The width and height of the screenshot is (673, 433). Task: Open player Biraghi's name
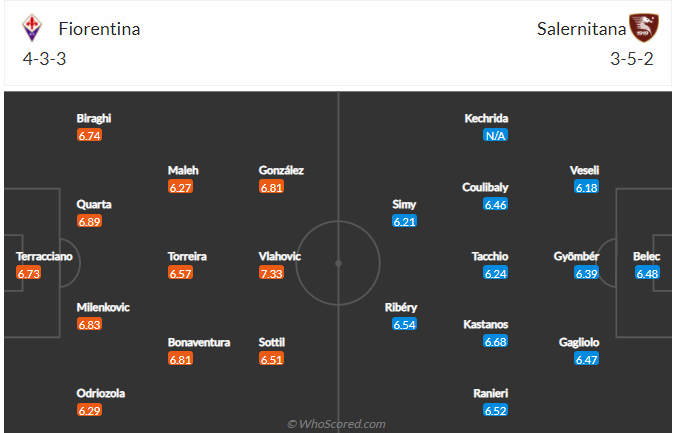94,118
